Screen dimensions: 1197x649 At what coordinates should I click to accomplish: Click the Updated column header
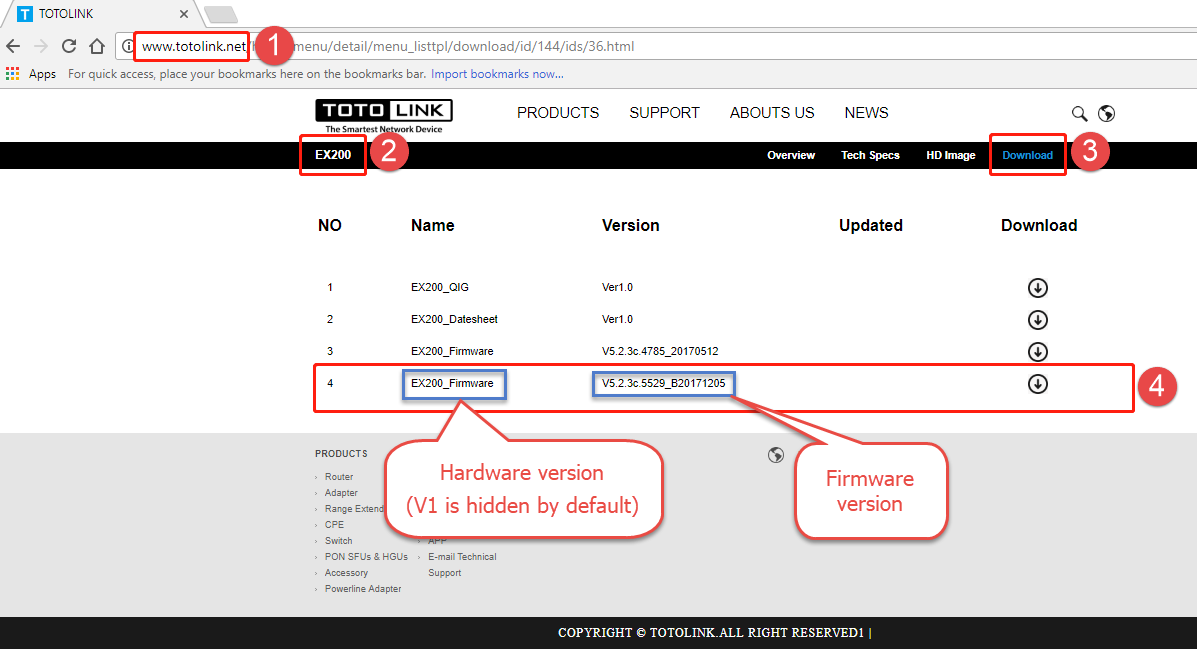(871, 225)
